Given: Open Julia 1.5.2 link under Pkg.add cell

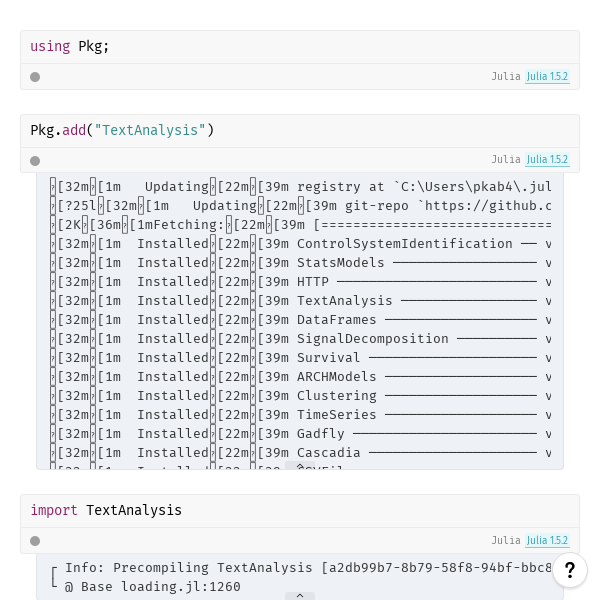Looking at the screenshot, I should (547, 160).
